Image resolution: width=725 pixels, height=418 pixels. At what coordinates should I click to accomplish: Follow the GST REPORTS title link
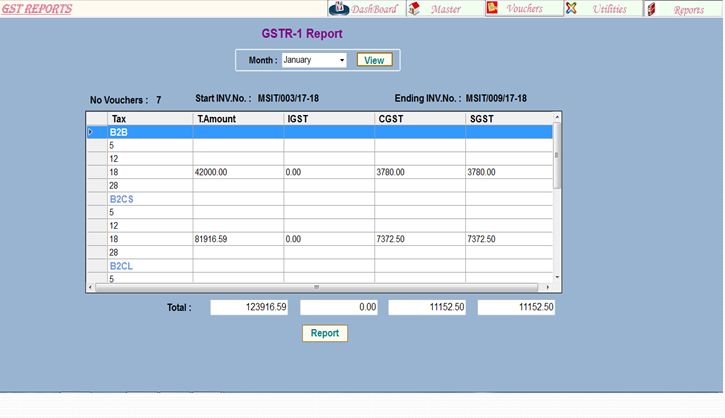[x=37, y=9]
